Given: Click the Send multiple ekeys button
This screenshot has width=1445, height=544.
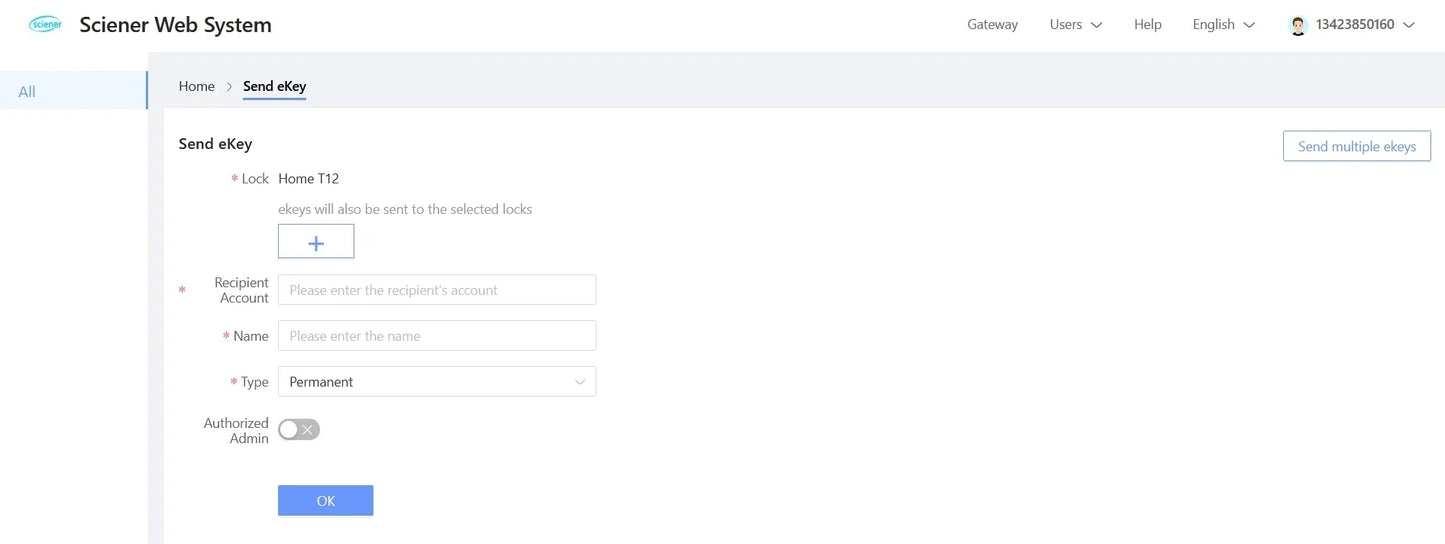Looking at the screenshot, I should point(1356,147).
